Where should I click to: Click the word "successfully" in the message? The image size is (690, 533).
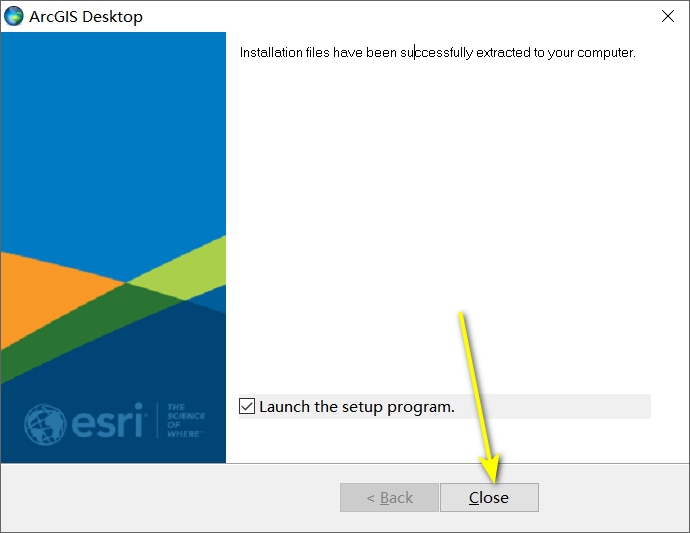pos(437,53)
